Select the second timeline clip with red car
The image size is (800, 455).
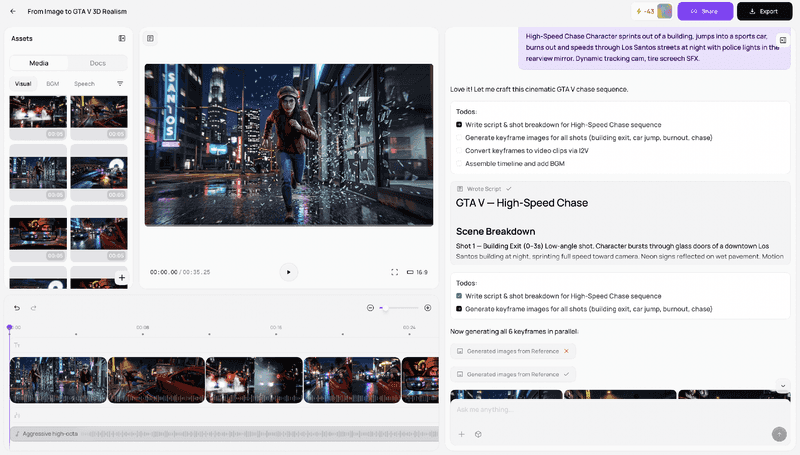click(156, 380)
